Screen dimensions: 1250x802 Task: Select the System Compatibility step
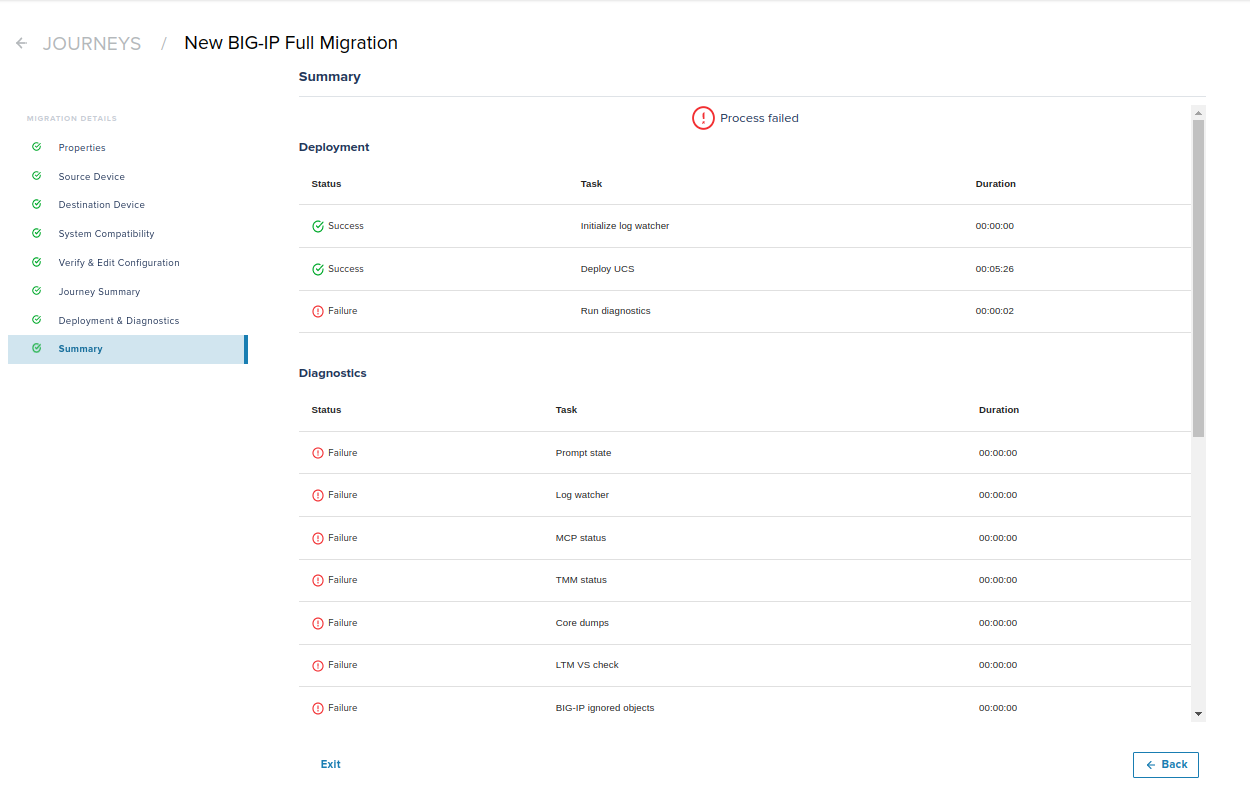[x=106, y=234]
